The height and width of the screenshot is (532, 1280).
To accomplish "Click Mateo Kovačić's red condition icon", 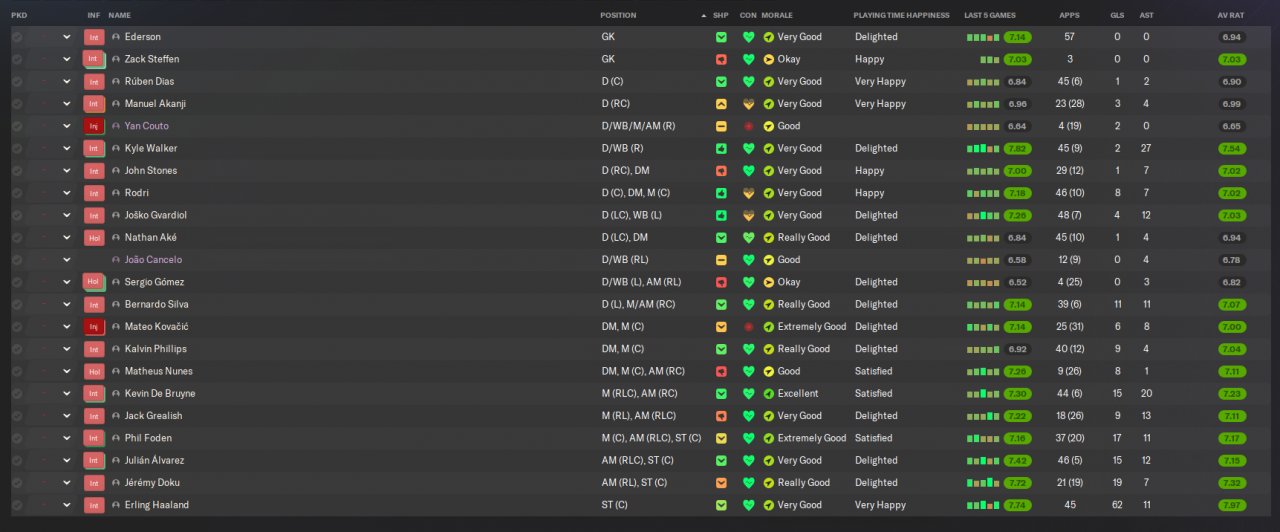I will click(748, 327).
